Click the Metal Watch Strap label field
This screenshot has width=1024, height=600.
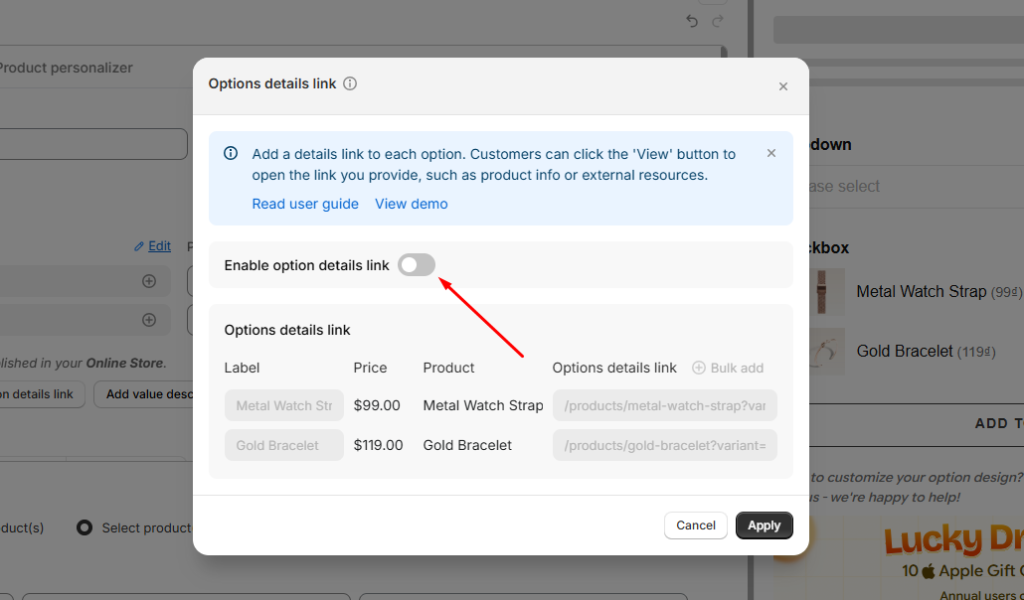pyautogui.click(x=284, y=405)
